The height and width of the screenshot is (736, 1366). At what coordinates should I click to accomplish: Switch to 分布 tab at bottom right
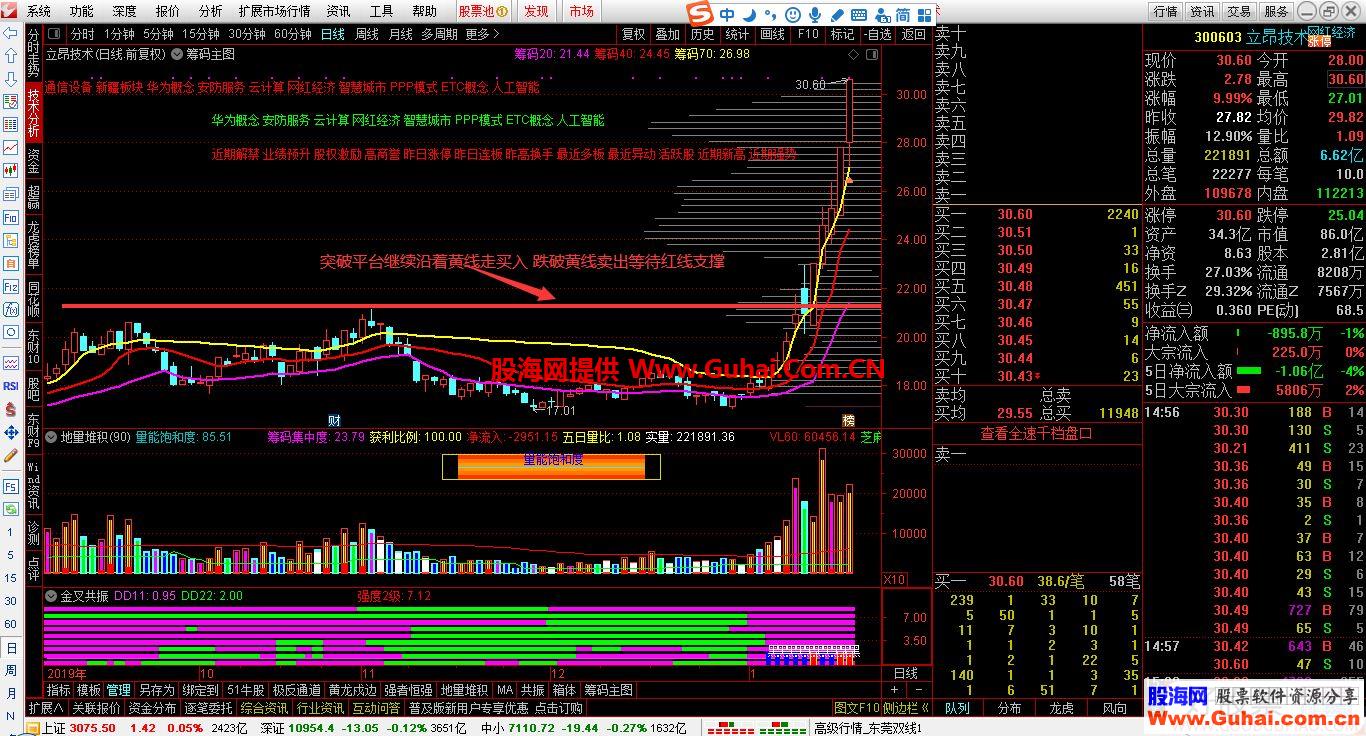1009,708
